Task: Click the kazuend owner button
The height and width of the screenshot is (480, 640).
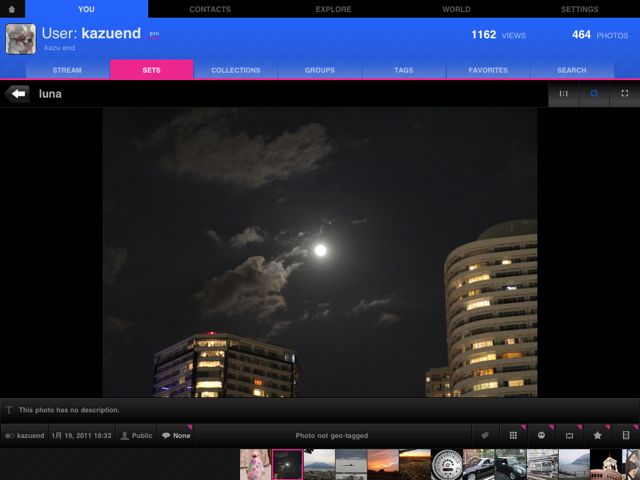Action: coord(25,436)
